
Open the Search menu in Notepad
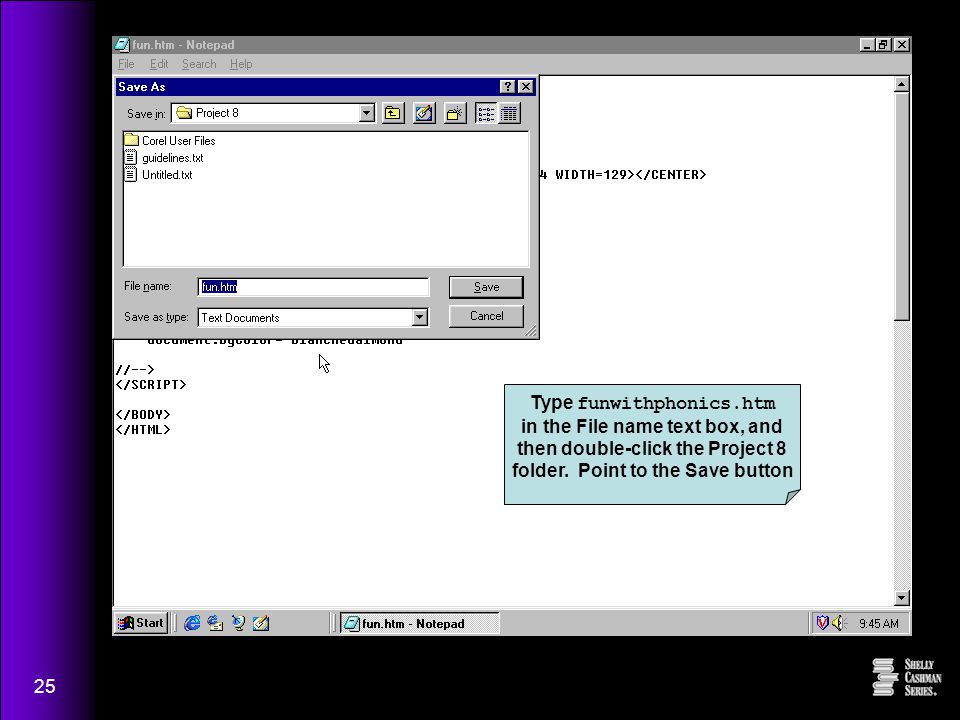coord(199,64)
